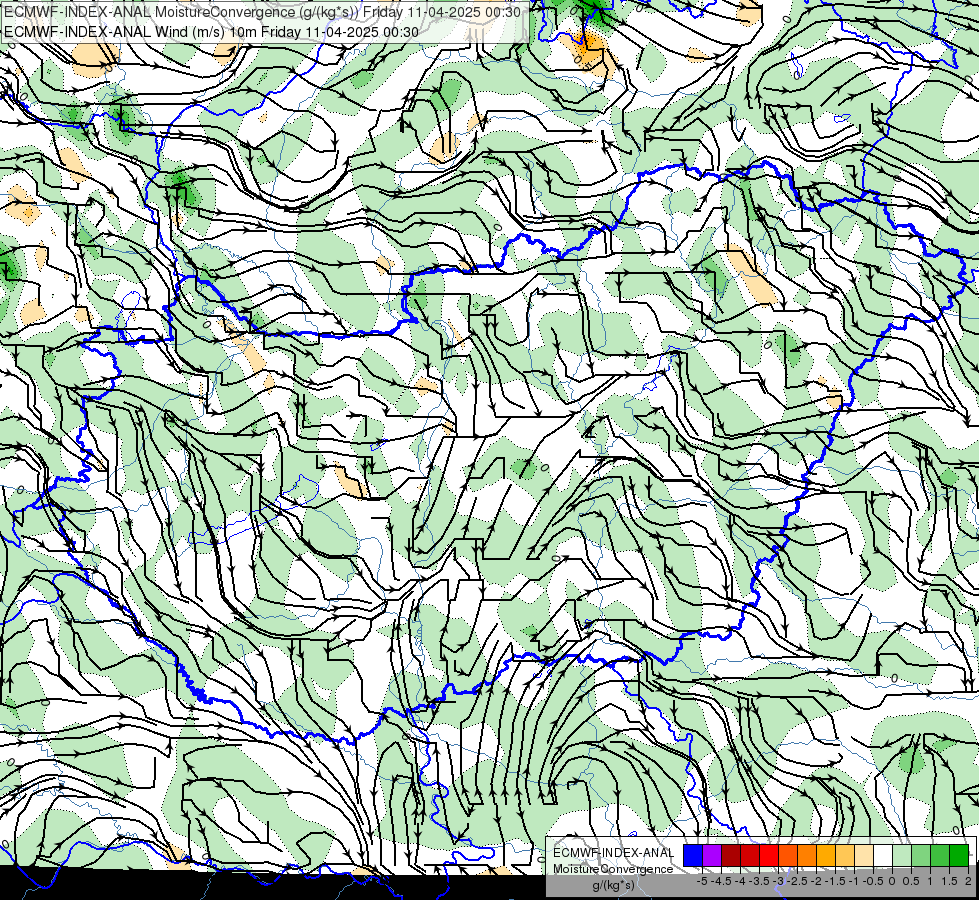
Task: Click the -4.5 scale value
Action: [x=721, y=881]
